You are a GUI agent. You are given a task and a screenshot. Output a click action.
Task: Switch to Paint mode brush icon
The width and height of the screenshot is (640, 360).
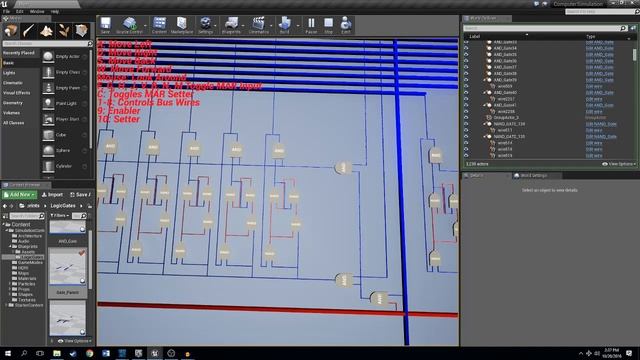[29, 31]
